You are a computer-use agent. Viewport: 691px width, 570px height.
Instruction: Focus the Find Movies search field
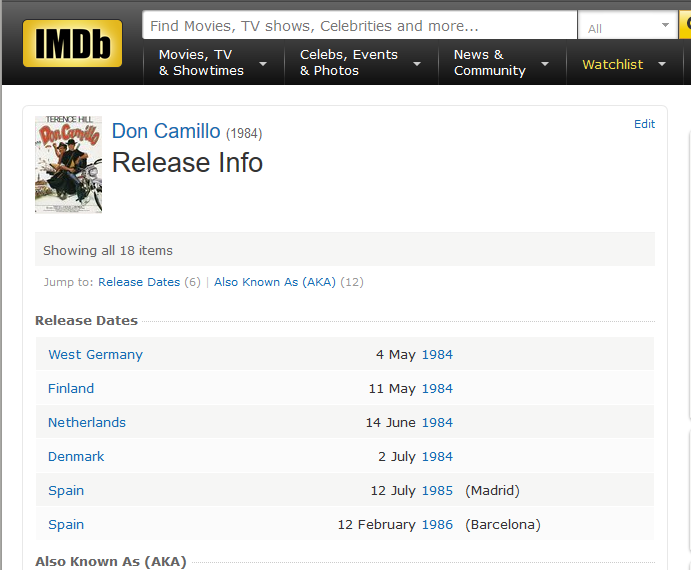click(x=360, y=25)
